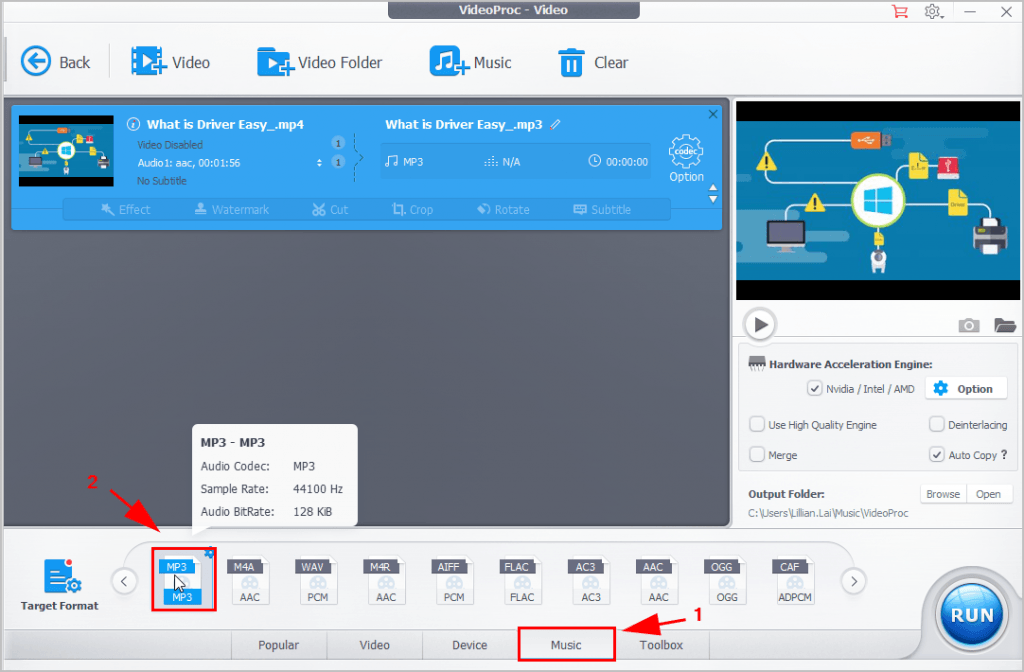The height and width of the screenshot is (672, 1024).
Task: Show previous format profiles
Action: 124,581
